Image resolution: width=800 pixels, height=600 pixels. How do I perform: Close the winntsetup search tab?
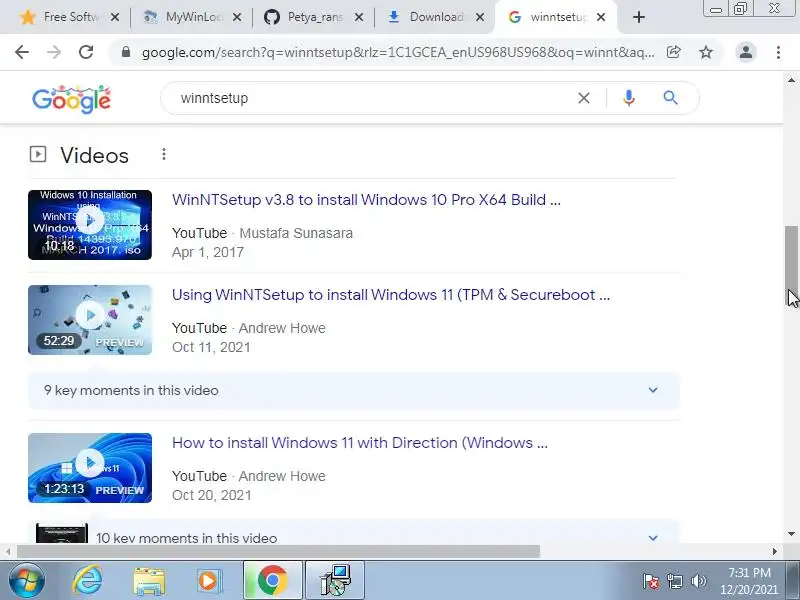(601, 17)
